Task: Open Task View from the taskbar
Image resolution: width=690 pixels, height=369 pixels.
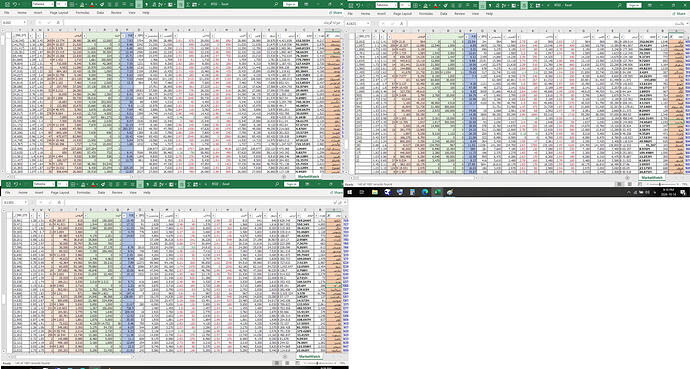Action: tap(362, 192)
